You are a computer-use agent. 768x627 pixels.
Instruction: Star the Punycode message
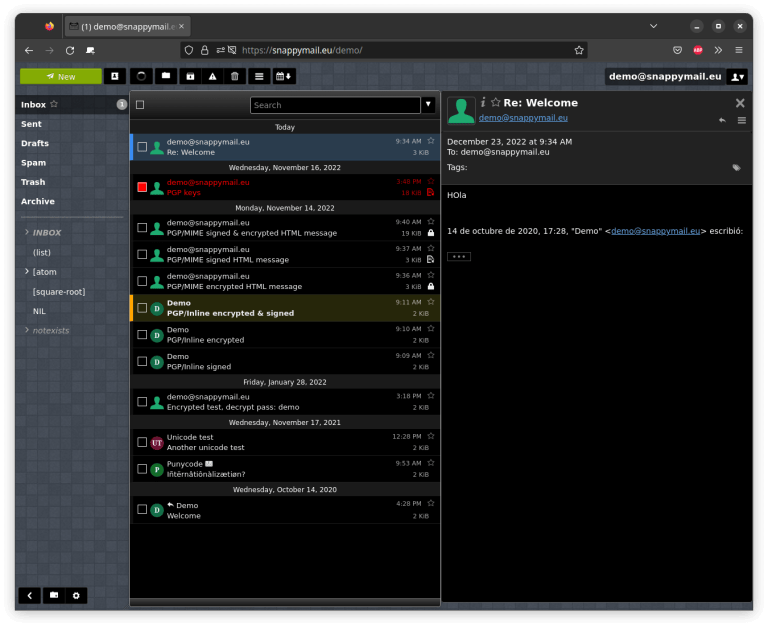pyautogui.click(x=431, y=462)
